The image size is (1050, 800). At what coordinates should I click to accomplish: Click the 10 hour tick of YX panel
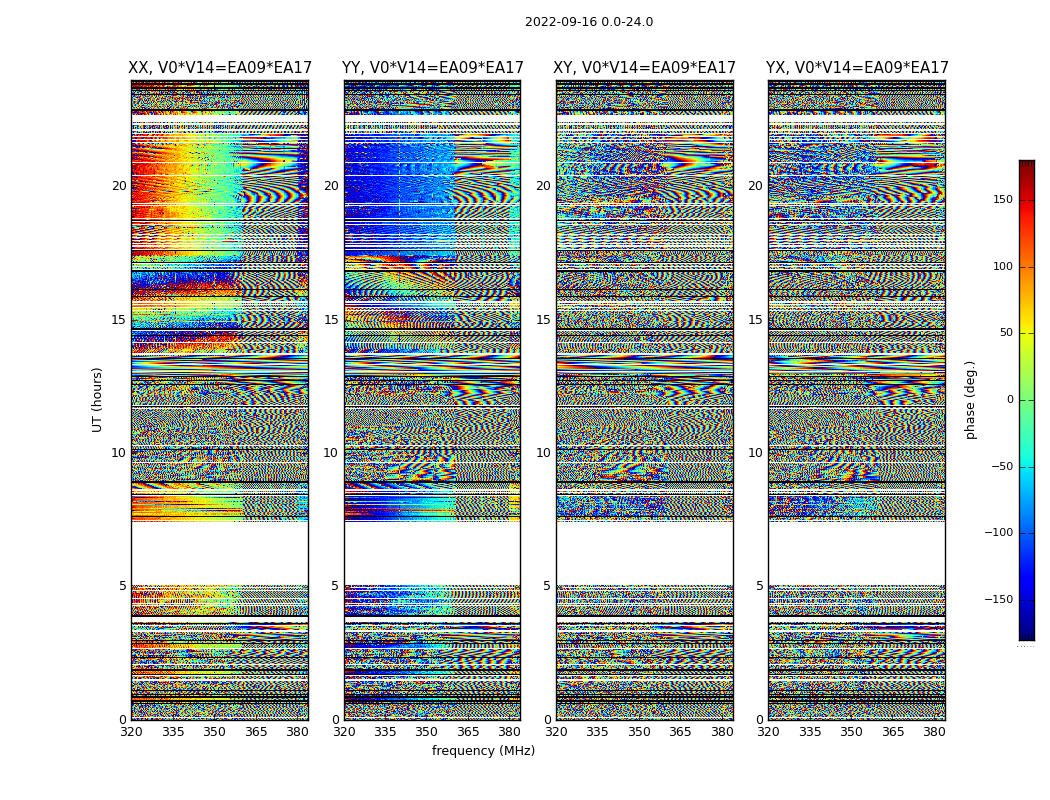(756, 453)
